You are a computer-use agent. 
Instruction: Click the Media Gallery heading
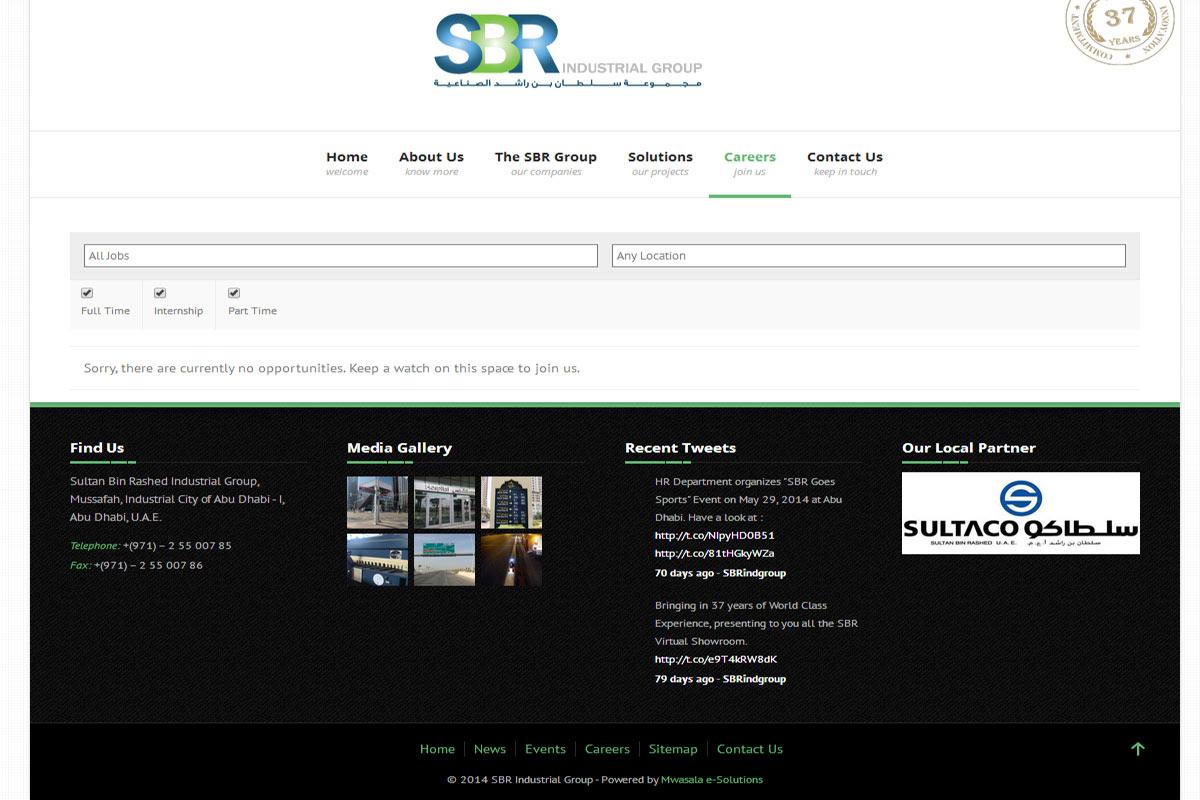pos(399,448)
